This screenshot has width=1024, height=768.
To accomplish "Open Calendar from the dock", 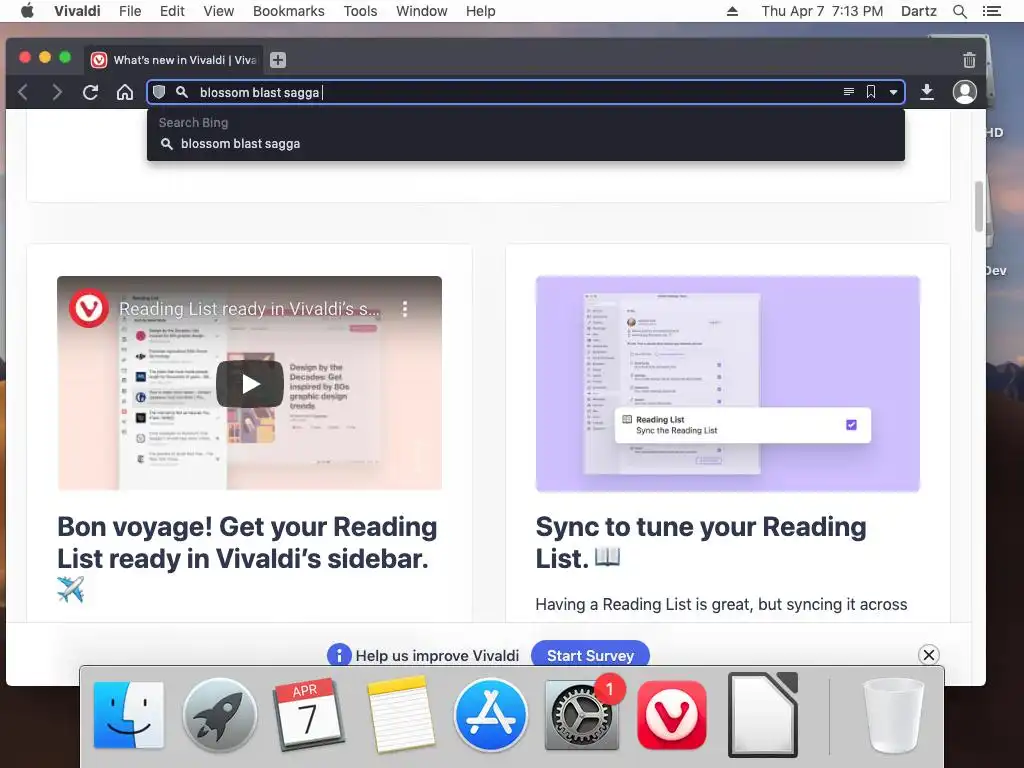I will (x=308, y=715).
